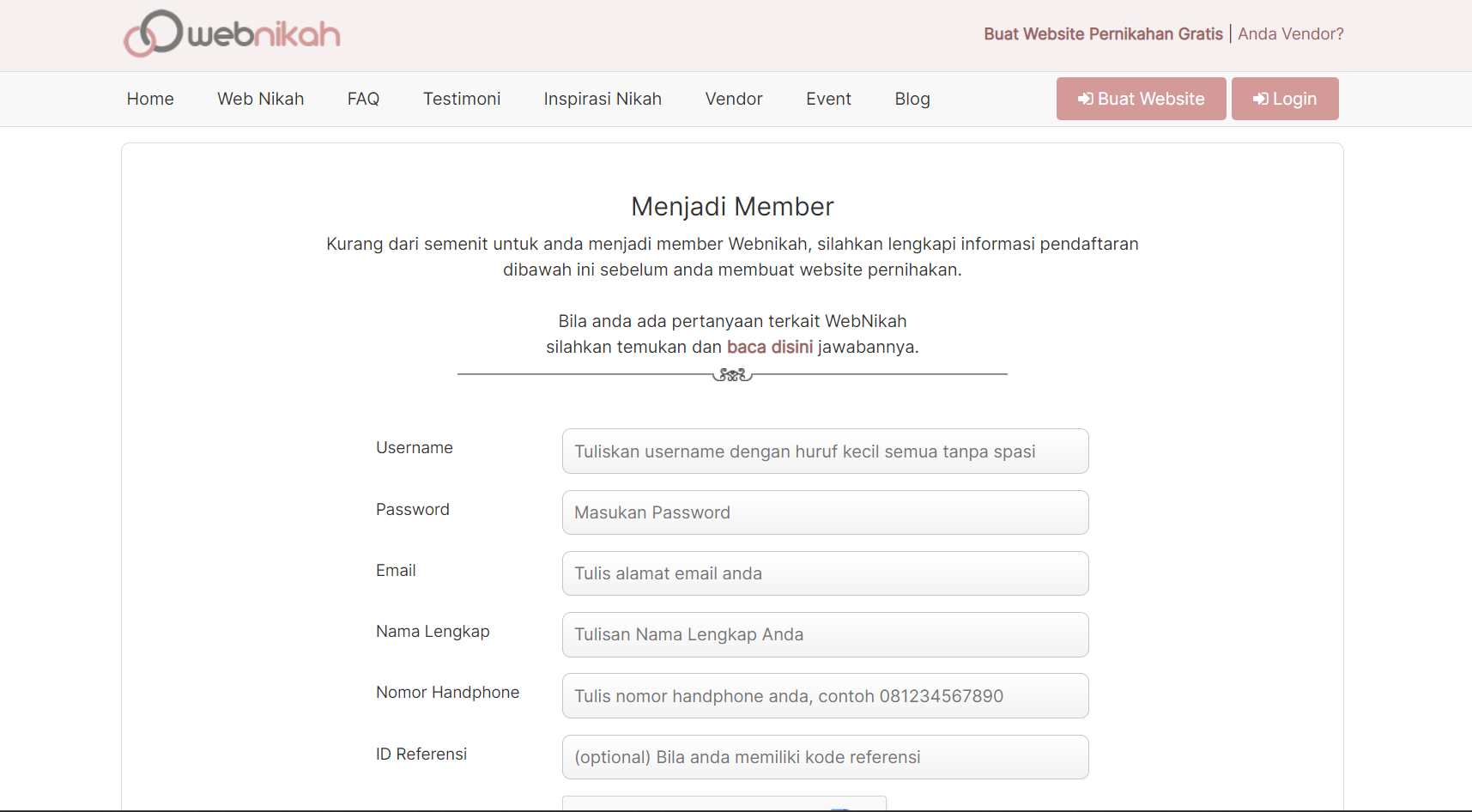
Task: Click Buat Website Pernikahan Gratis link
Action: 1103,34
